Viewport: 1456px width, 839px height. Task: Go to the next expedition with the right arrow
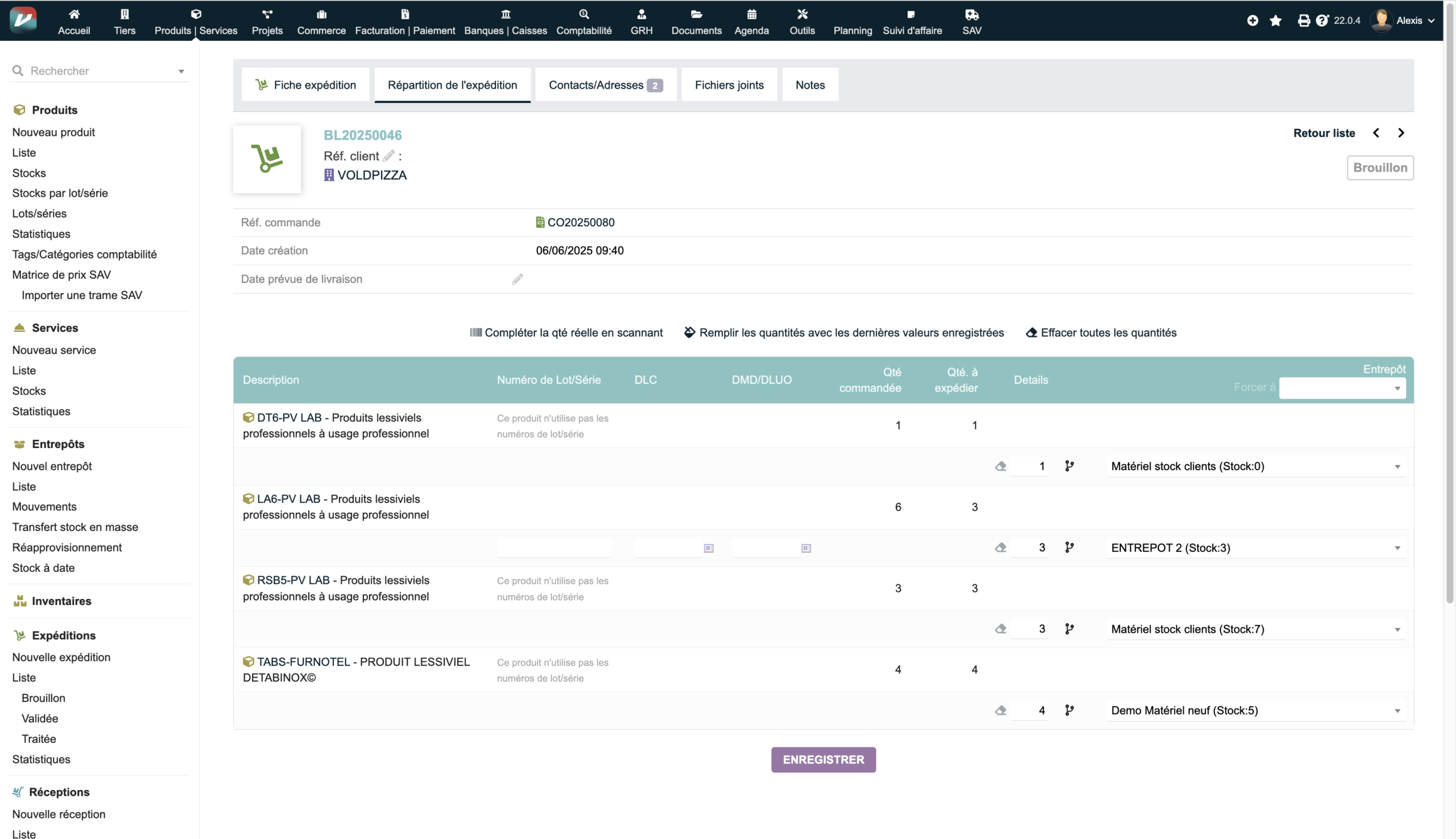1401,133
